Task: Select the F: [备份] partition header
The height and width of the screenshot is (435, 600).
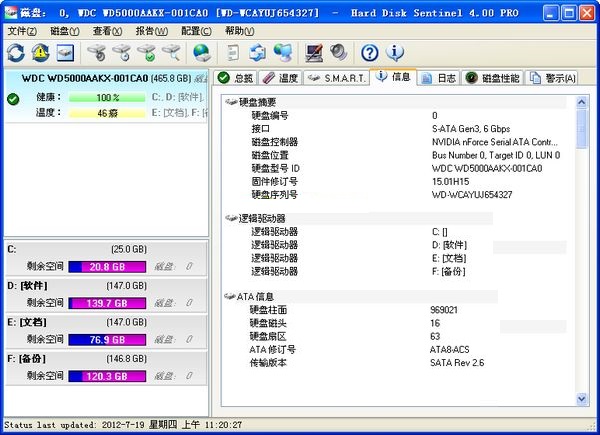Action: pyautogui.click(x=106, y=359)
